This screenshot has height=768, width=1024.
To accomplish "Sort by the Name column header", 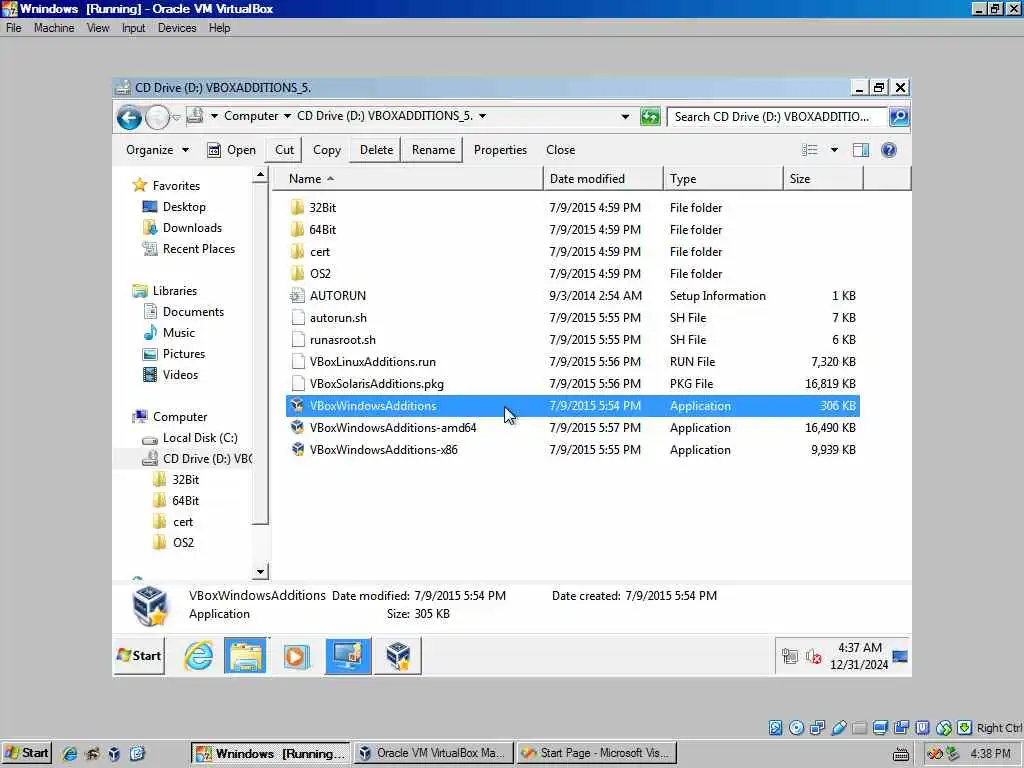I will (407, 179).
